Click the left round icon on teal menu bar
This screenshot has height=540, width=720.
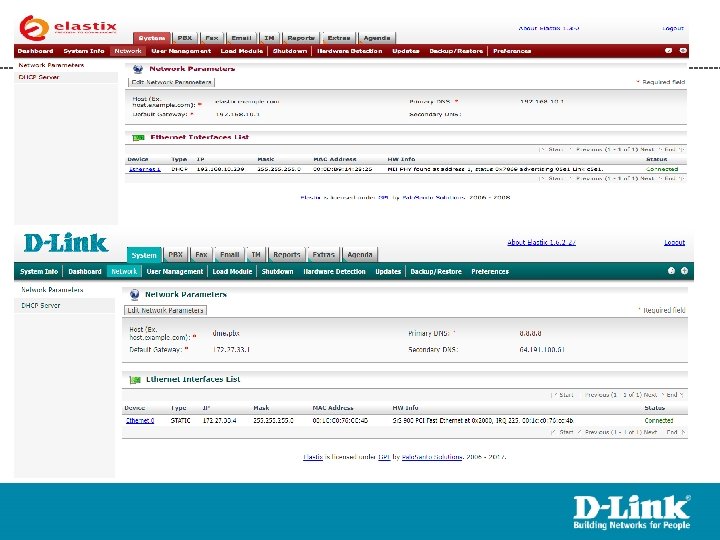click(x=671, y=271)
